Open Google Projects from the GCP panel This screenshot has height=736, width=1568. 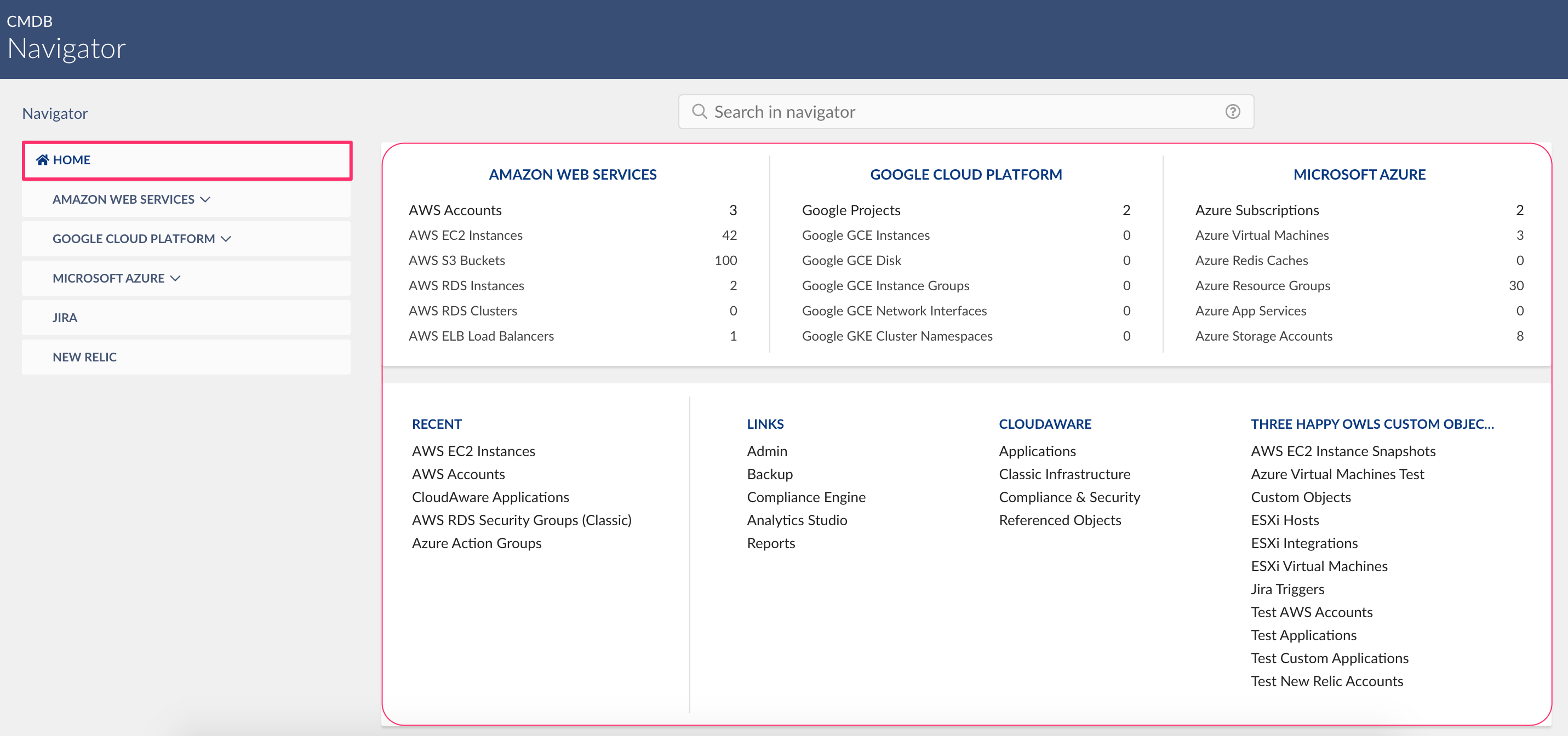click(x=851, y=210)
